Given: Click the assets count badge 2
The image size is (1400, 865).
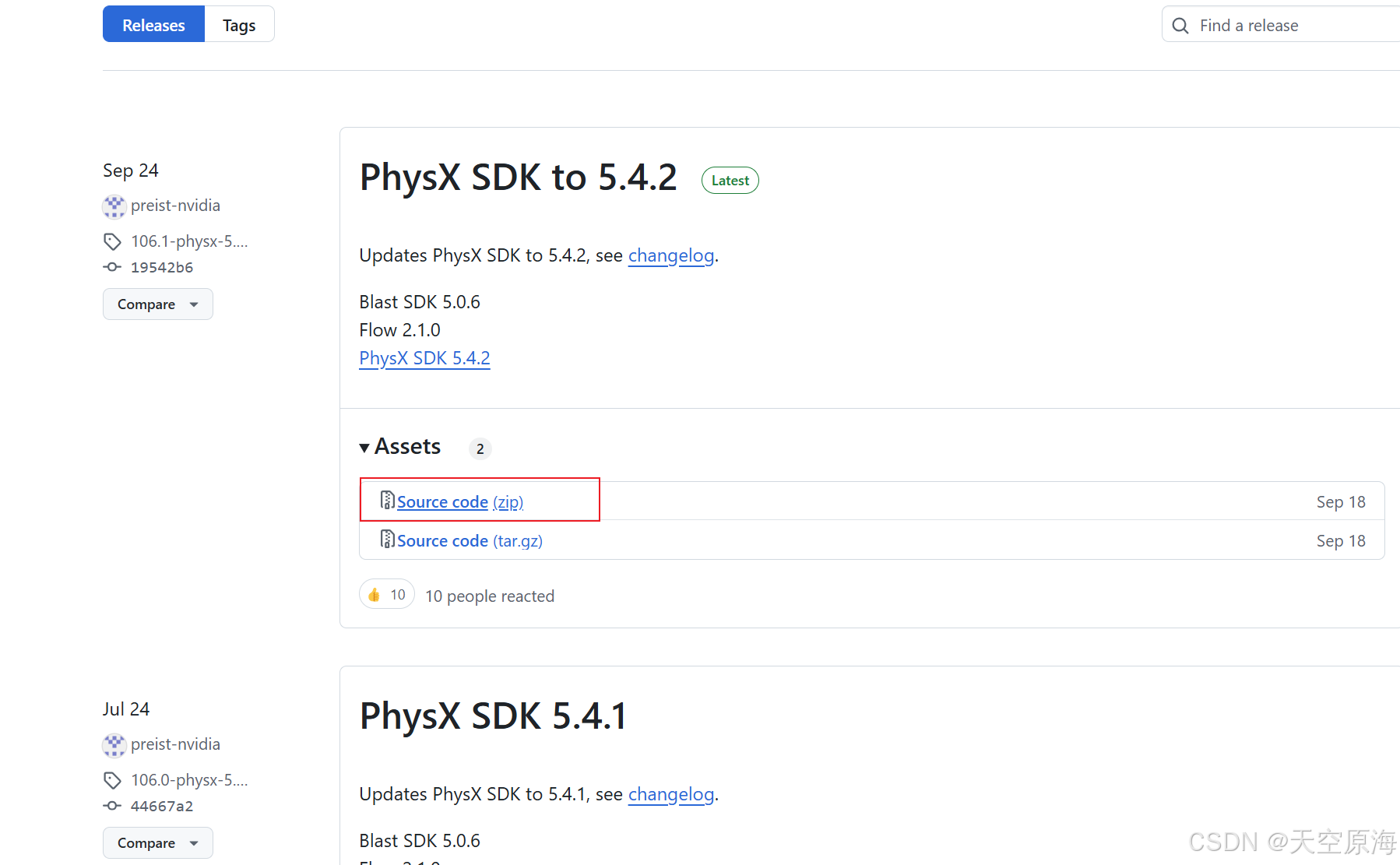Looking at the screenshot, I should [480, 448].
